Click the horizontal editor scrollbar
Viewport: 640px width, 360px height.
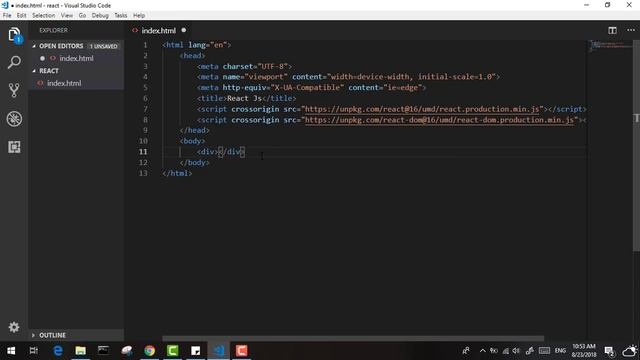(353, 338)
